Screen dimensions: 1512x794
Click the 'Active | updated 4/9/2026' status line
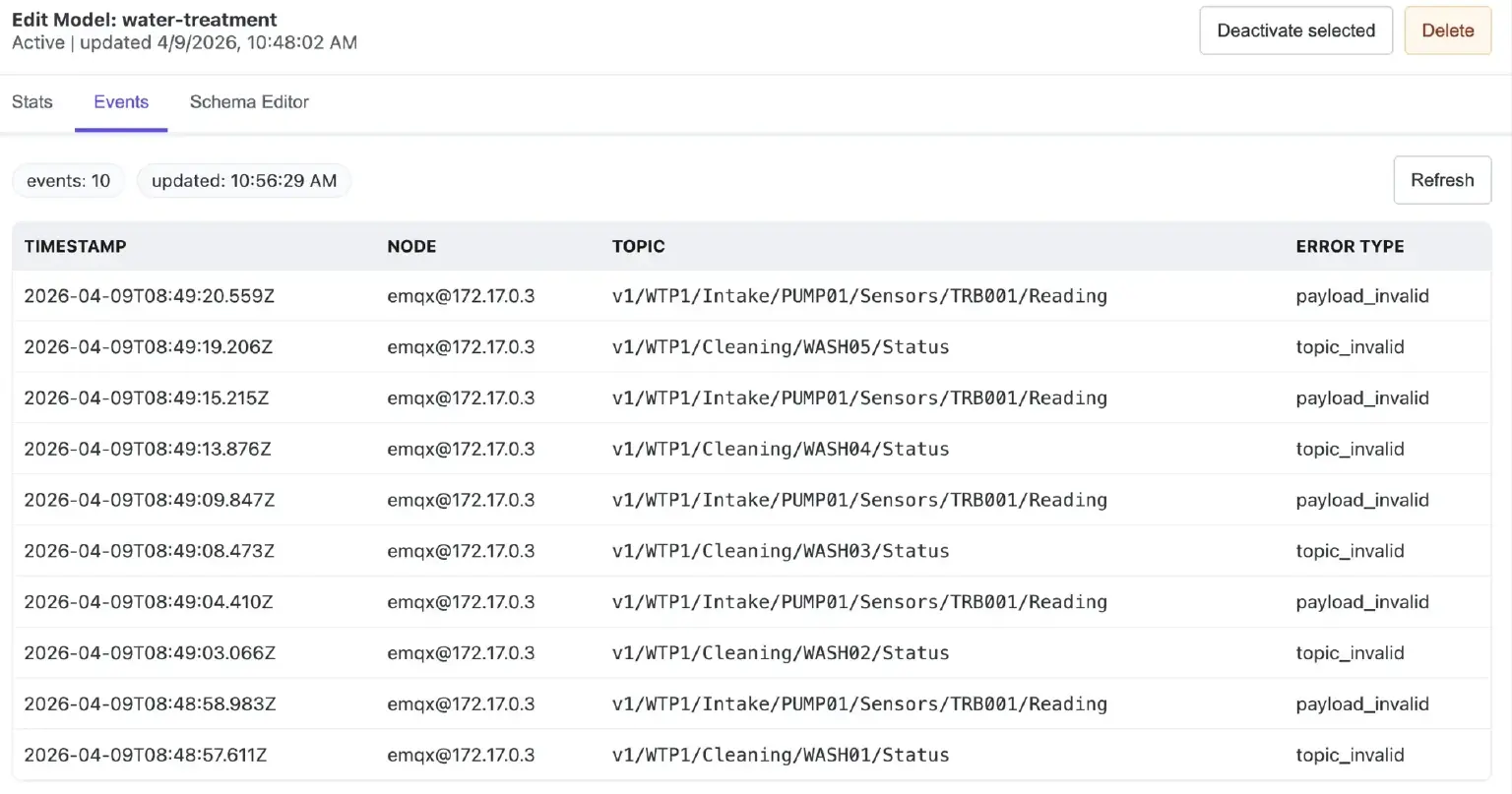point(184,43)
